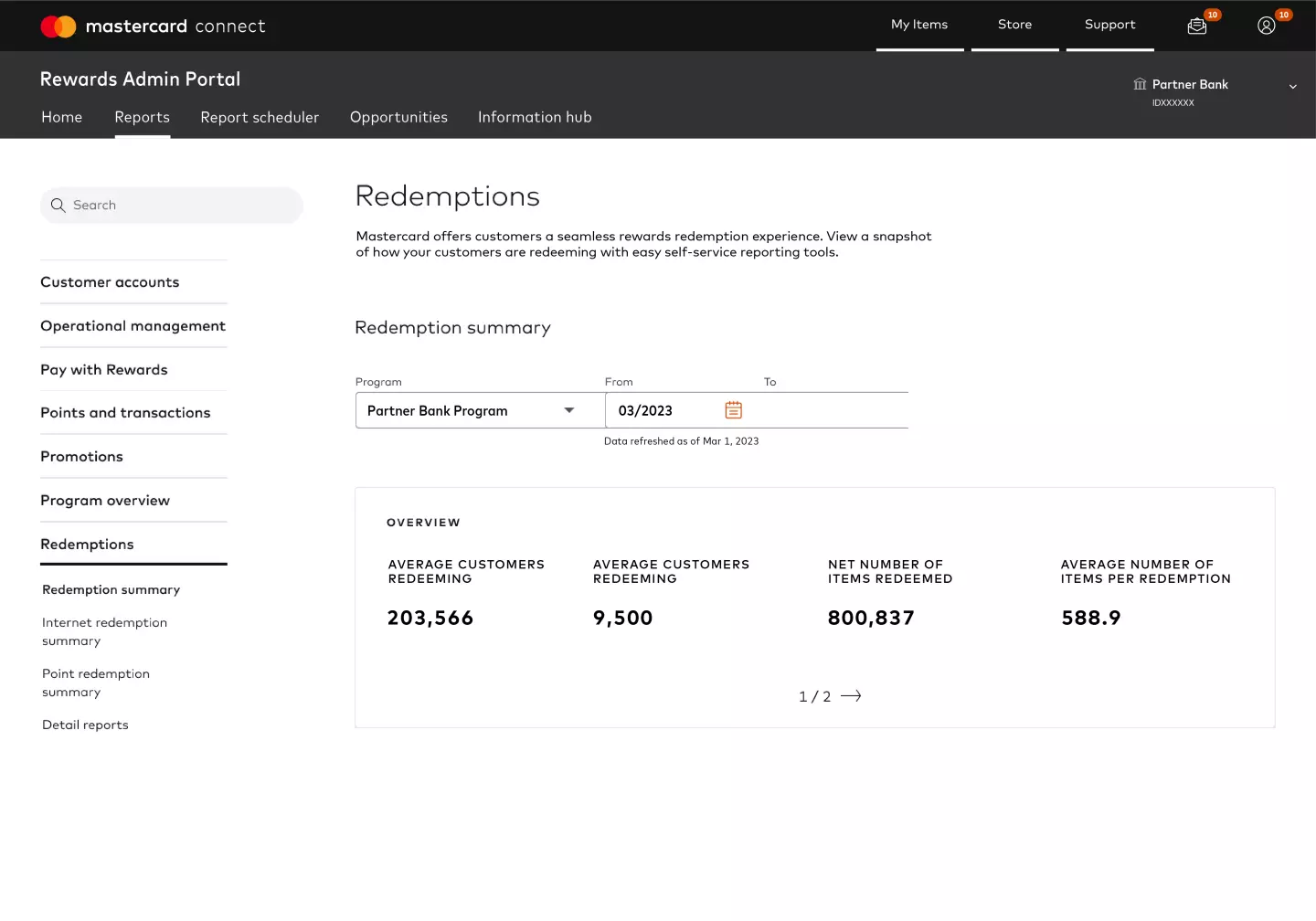1316x921 pixels.
Task: Open the Partner Bank Program dropdown
Action: click(x=481, y=410)
